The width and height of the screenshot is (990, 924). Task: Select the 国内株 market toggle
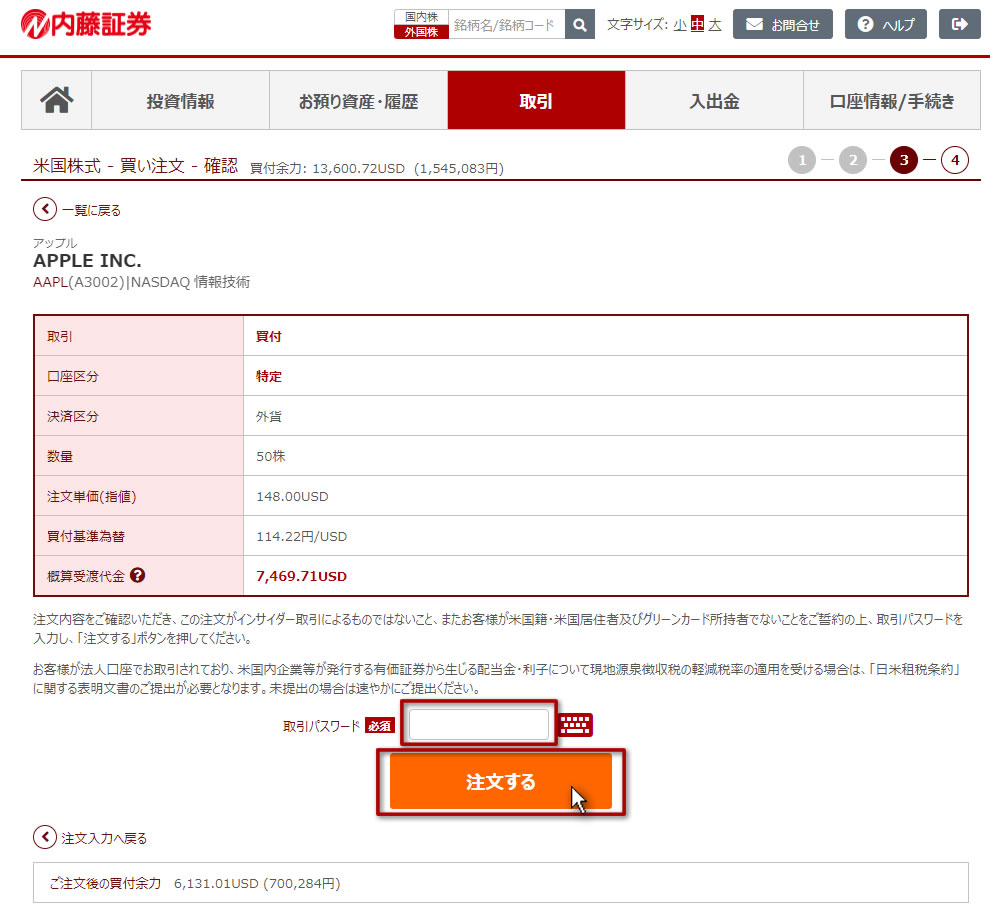(421, 17)
